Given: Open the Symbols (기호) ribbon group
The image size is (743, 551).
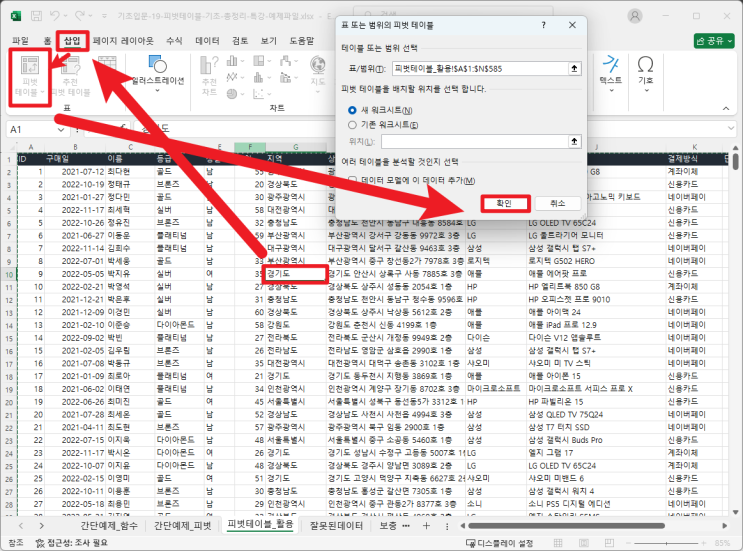Looking at the screenshot, I should 646,74.
